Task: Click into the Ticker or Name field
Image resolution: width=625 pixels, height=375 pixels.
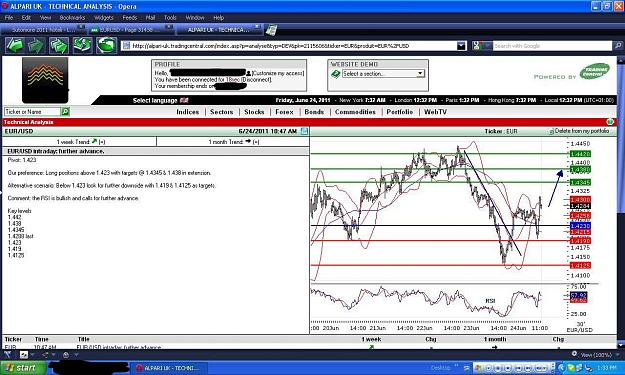Action: (32, 112)
